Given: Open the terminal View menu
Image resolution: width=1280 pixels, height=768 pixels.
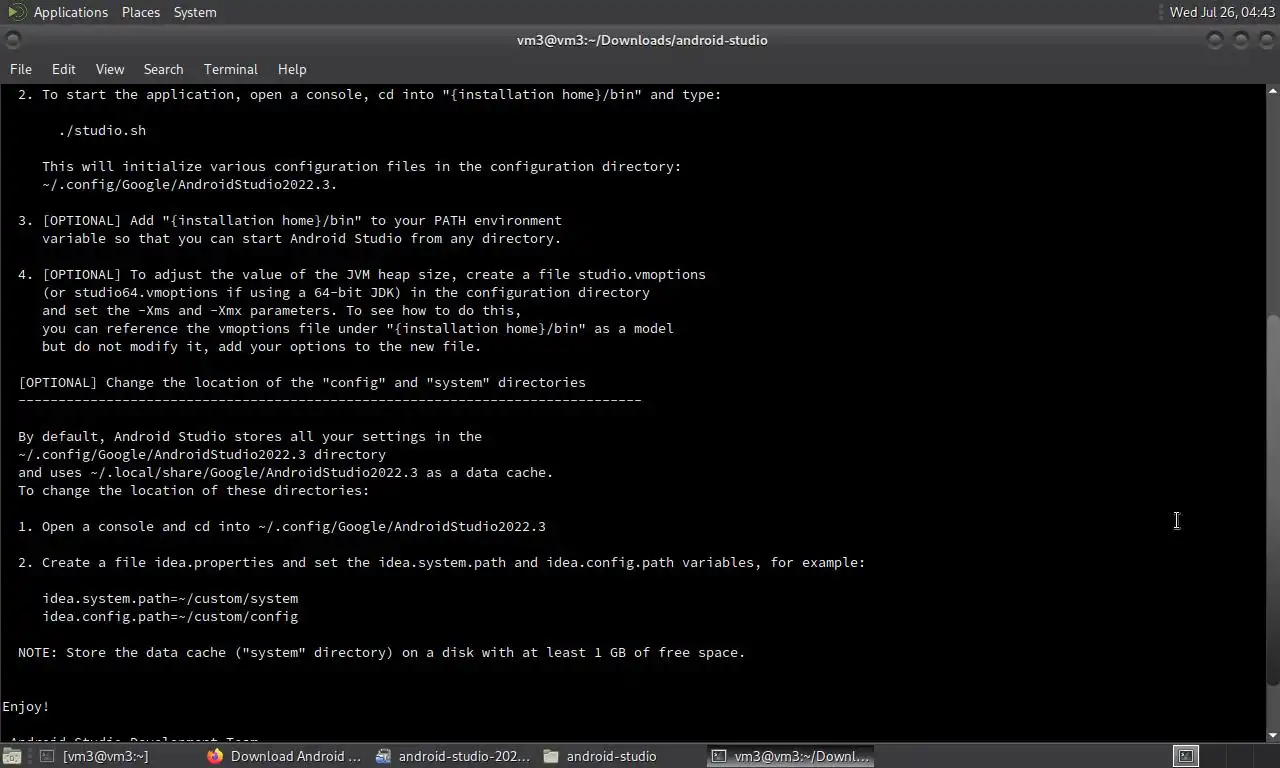Looking at the screenshot, I should tap(110, 69).
